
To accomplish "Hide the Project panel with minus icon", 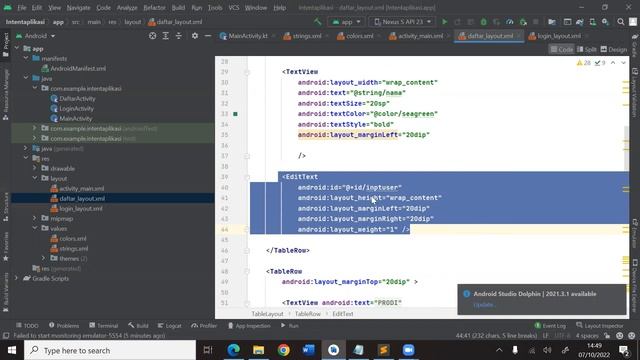I will (x=208, y=36).
